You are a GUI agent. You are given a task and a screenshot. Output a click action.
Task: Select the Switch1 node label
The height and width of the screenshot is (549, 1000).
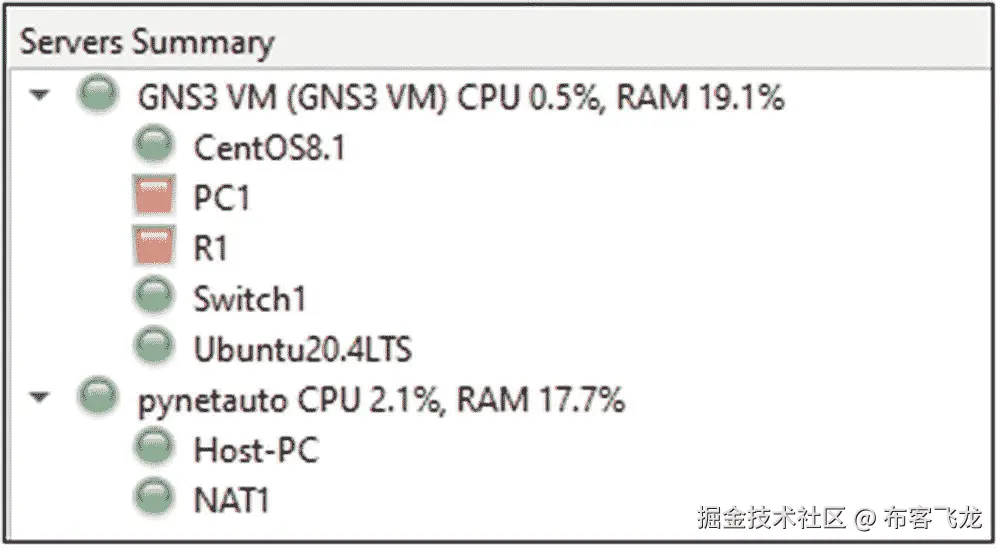pos(249,298)
